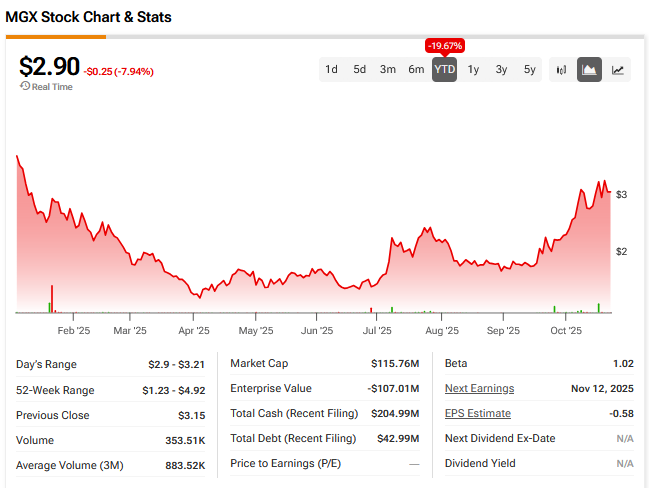Show the 1y price history
The image size is (649, 488).
pyautogui.click(x=473, y=70)
